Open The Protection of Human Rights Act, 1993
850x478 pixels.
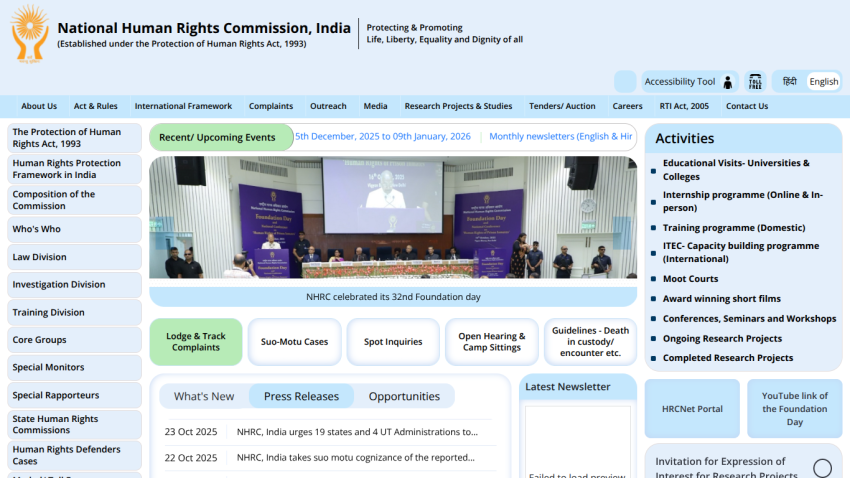tap(74, 138)
